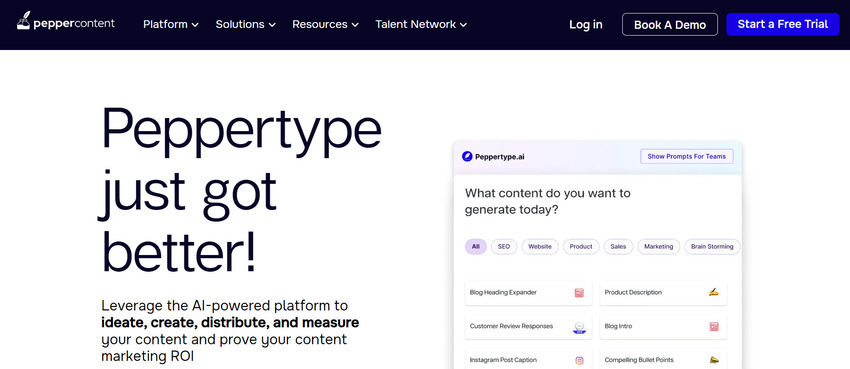
Task: Click the Peppertype.ai title text
Action: 499,157
